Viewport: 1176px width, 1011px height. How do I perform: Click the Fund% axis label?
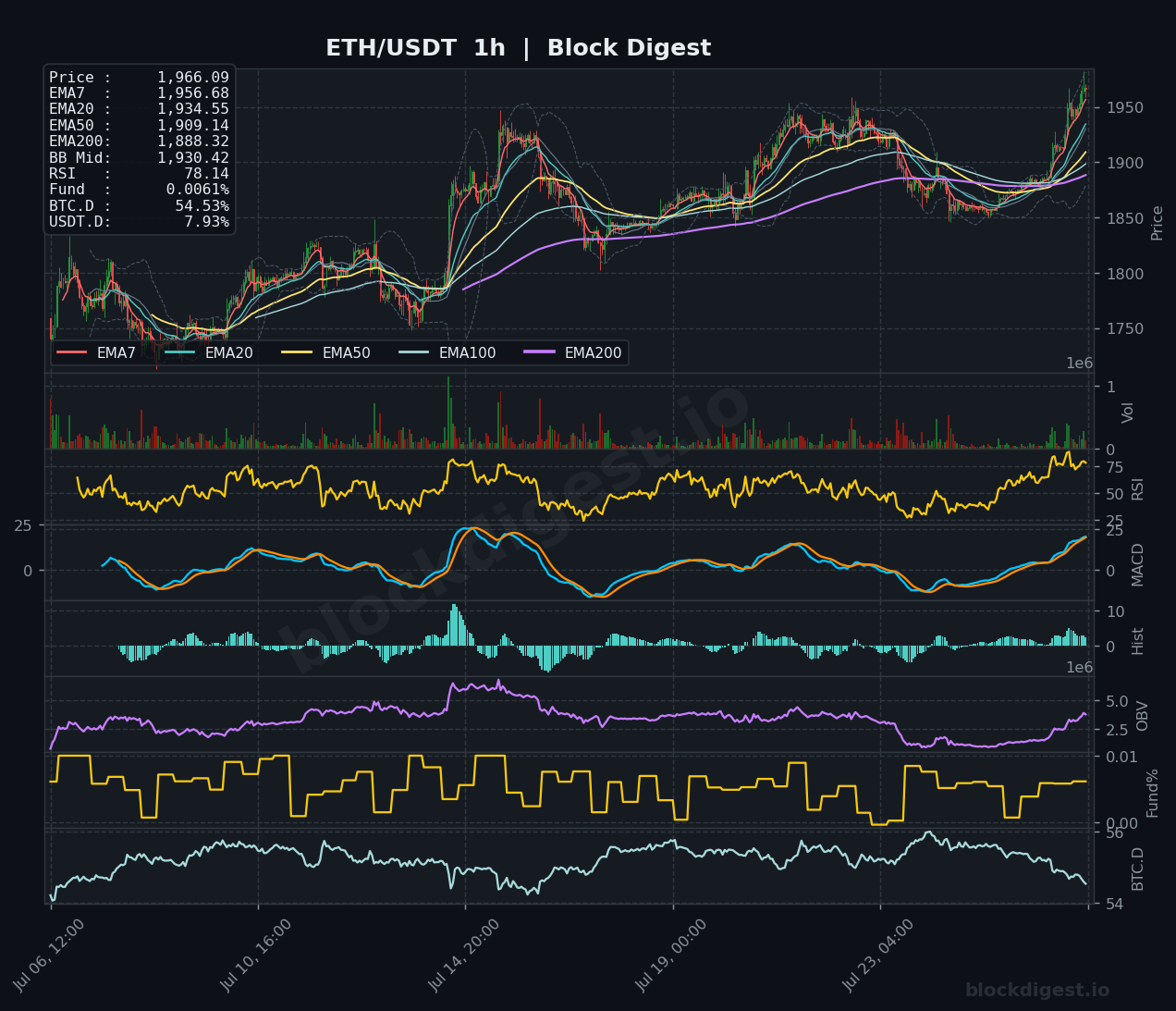click(1152, 793)
